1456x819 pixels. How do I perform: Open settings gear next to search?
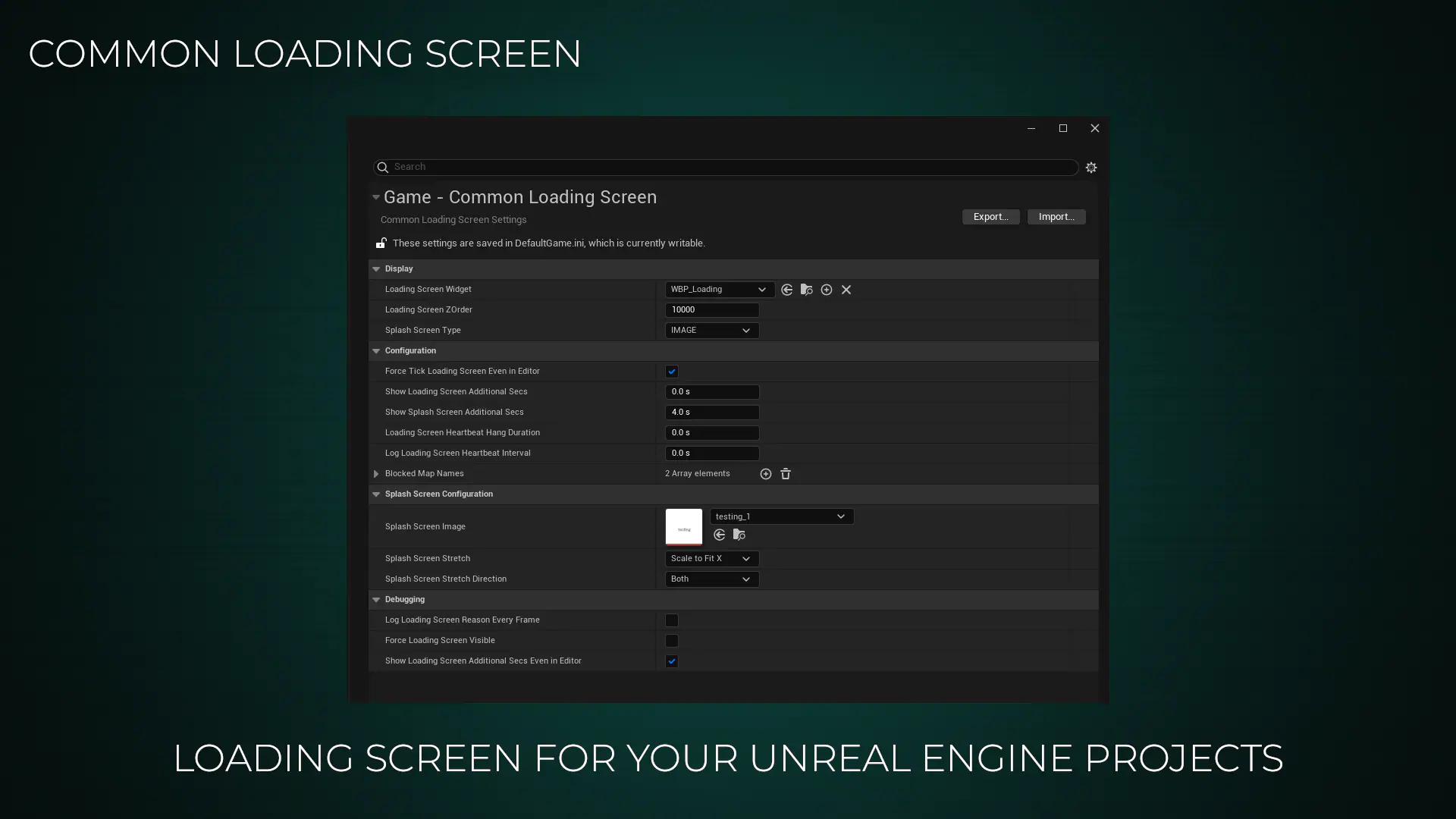click(1091, 168)
